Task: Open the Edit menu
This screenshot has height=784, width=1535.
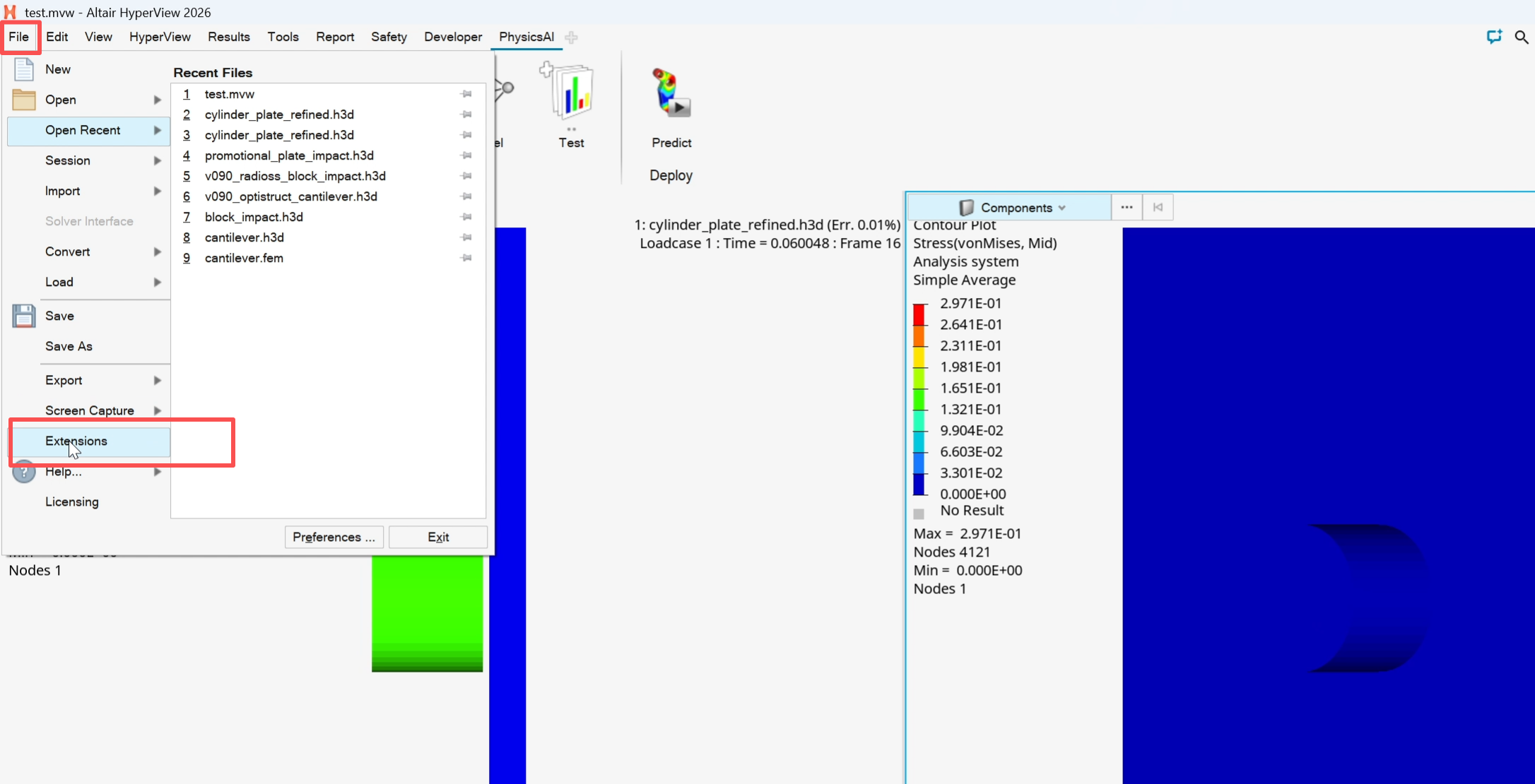Action: click(57, 37)
